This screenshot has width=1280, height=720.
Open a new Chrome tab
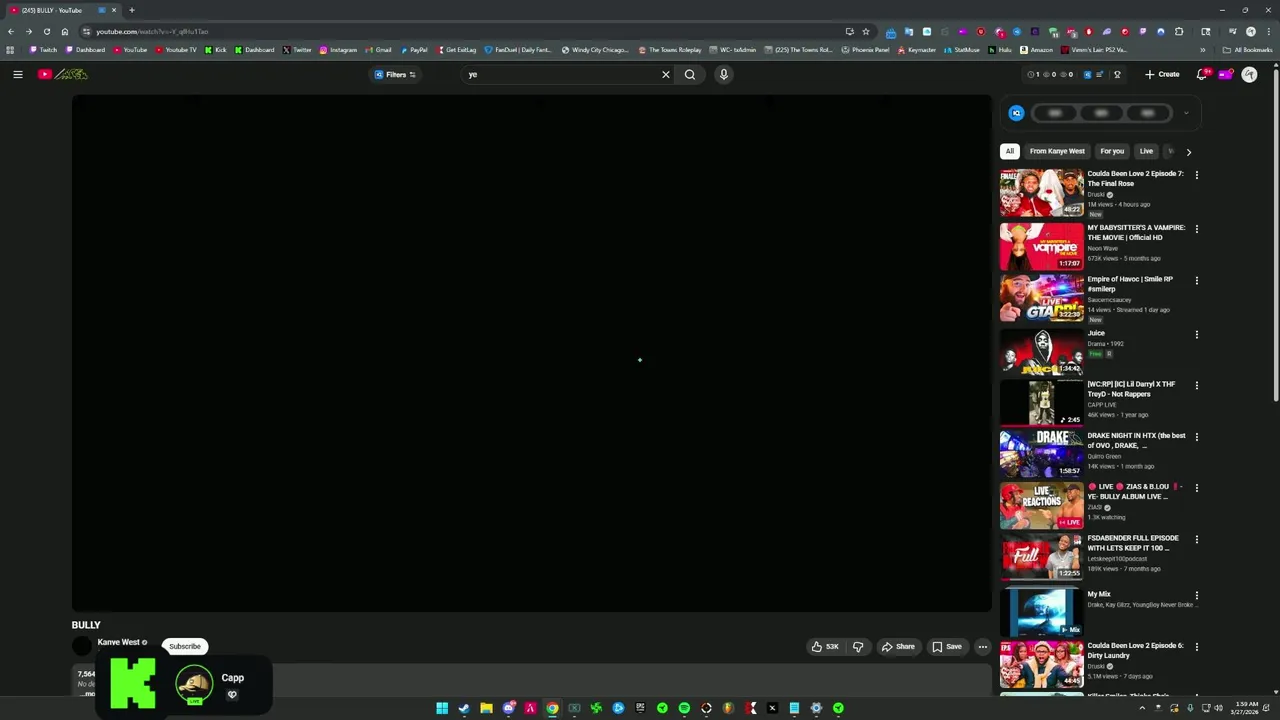click(131, 10)
